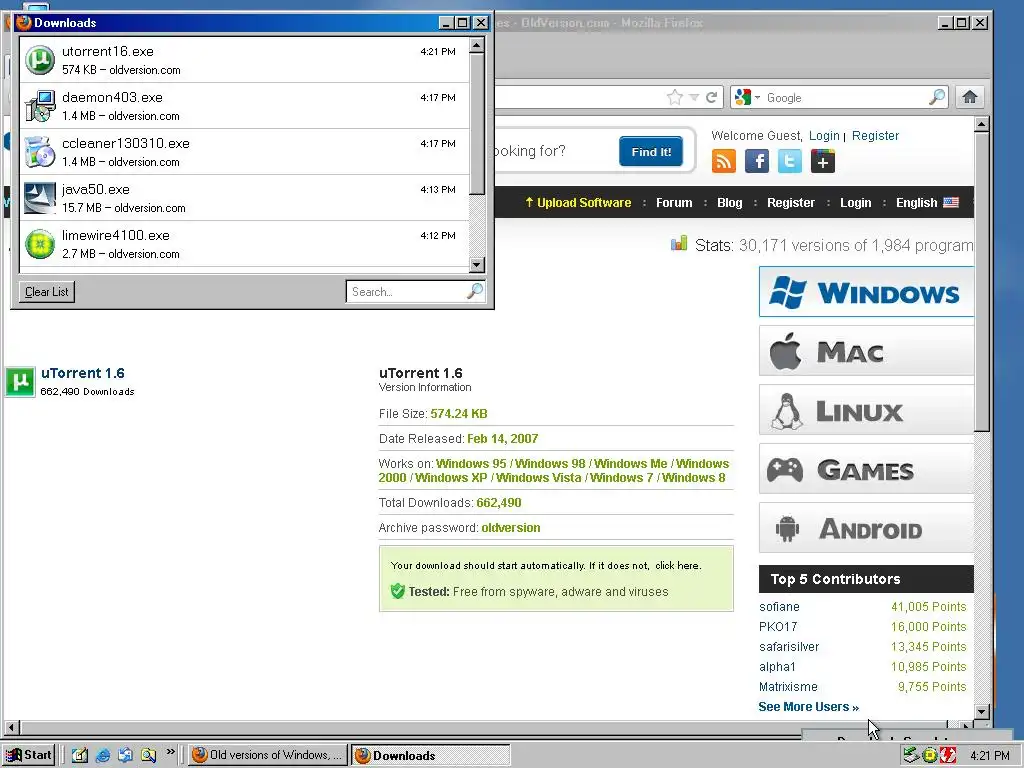Click the plus share icon
Image resolution: width=1024 pixels, height=768 pixels.
tap(823, 161)
